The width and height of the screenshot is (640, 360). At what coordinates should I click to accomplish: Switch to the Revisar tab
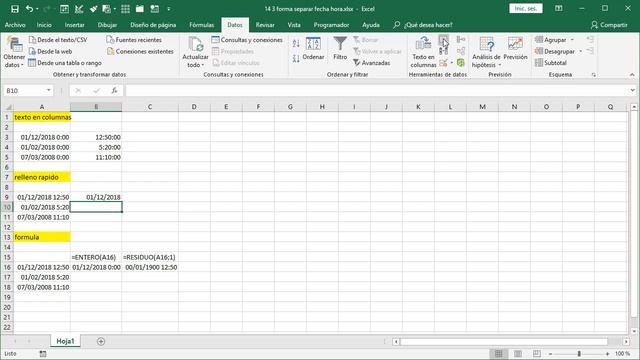(265, 25)
